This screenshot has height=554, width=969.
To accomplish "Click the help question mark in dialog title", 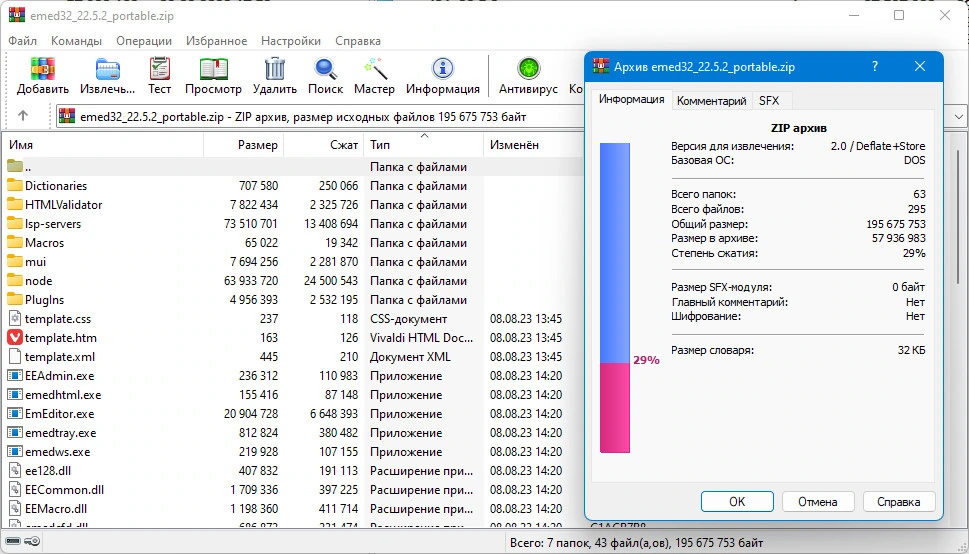I will (874, 66).
